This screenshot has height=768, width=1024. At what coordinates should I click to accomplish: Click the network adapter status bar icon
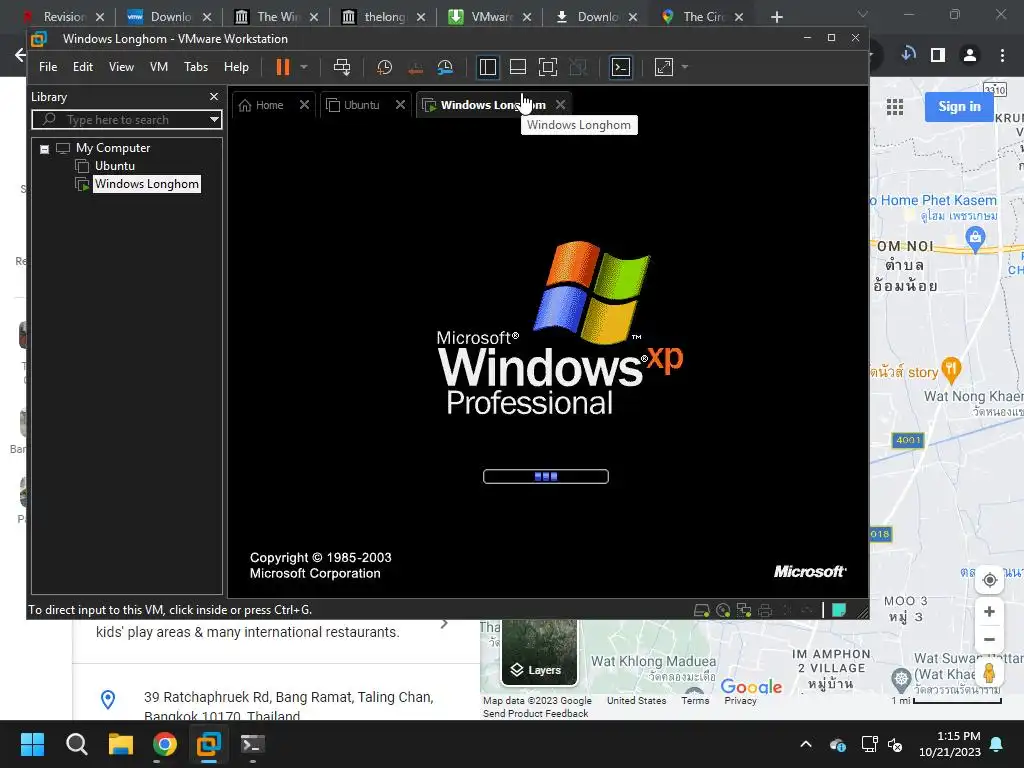[744, 610]
